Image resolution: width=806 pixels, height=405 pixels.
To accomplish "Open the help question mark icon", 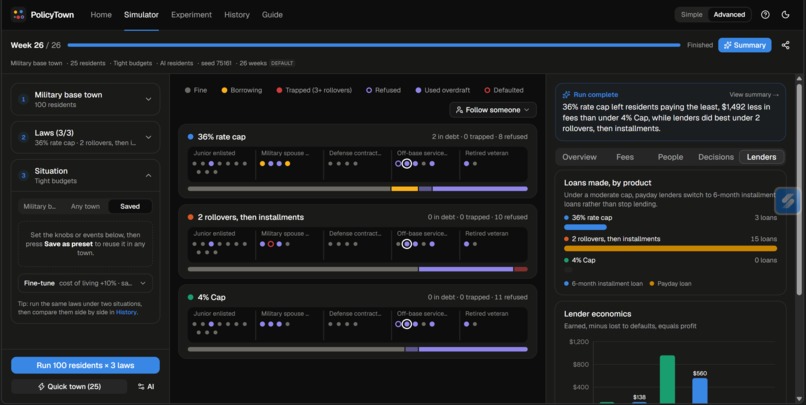I will pyautogui.click(x=765, y=14).
